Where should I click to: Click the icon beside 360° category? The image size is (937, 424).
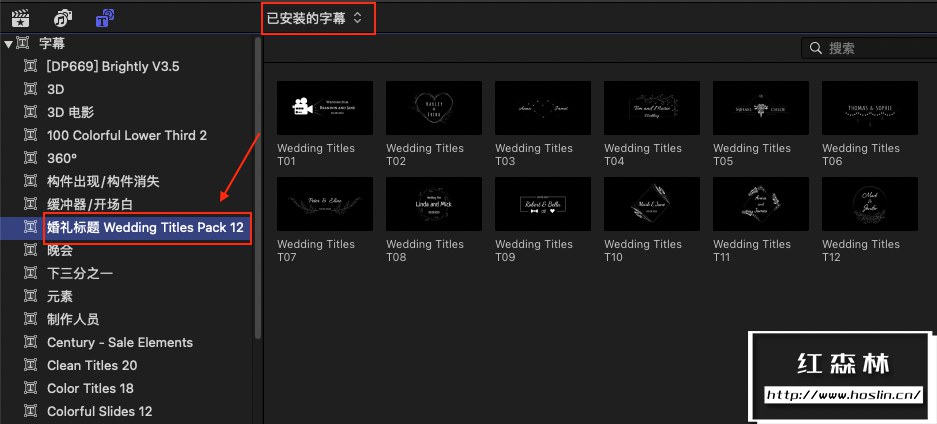pos(30,158)
